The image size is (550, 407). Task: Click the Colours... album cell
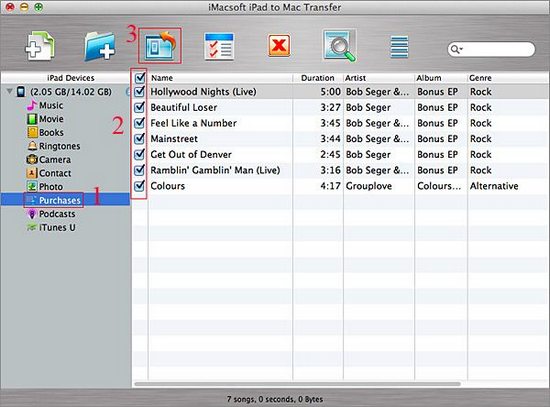[439, 186]
